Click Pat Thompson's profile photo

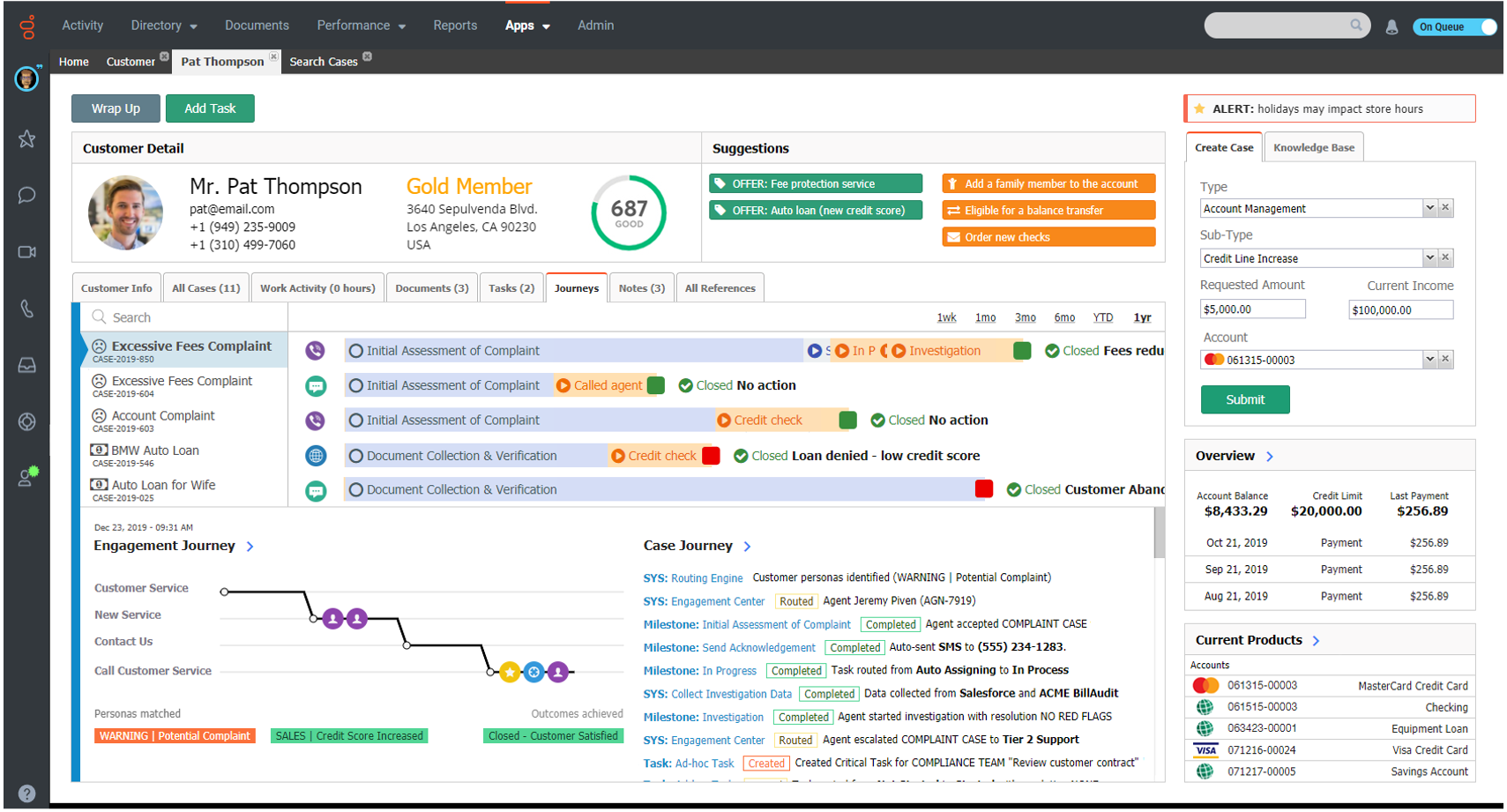pyautogui.click(x=125, y=212)
